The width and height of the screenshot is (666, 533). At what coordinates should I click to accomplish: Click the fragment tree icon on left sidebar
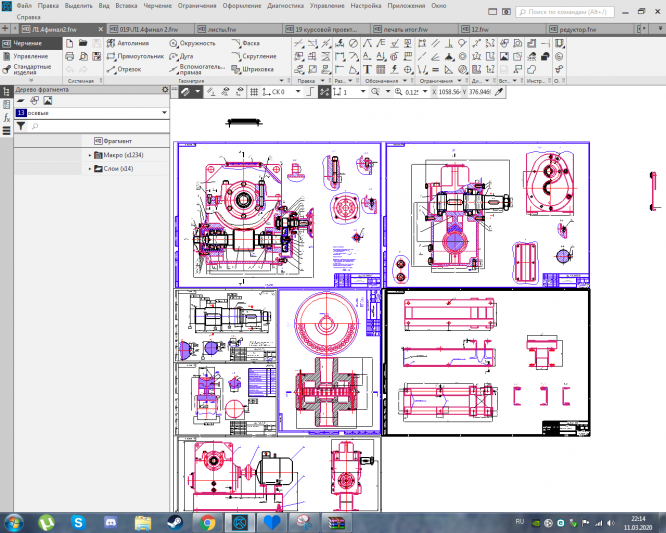(x=6, y=92)
